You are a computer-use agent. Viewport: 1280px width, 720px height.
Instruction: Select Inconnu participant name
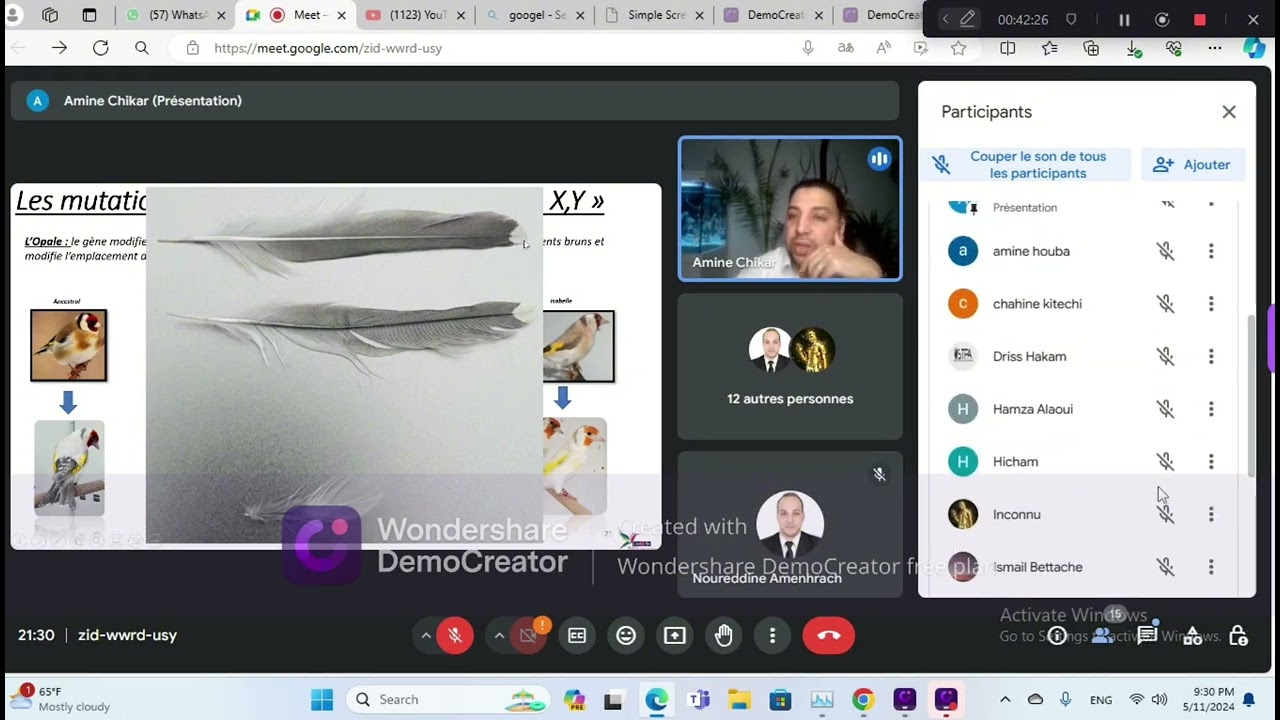pyautogui.click(x=1017, y=514)
